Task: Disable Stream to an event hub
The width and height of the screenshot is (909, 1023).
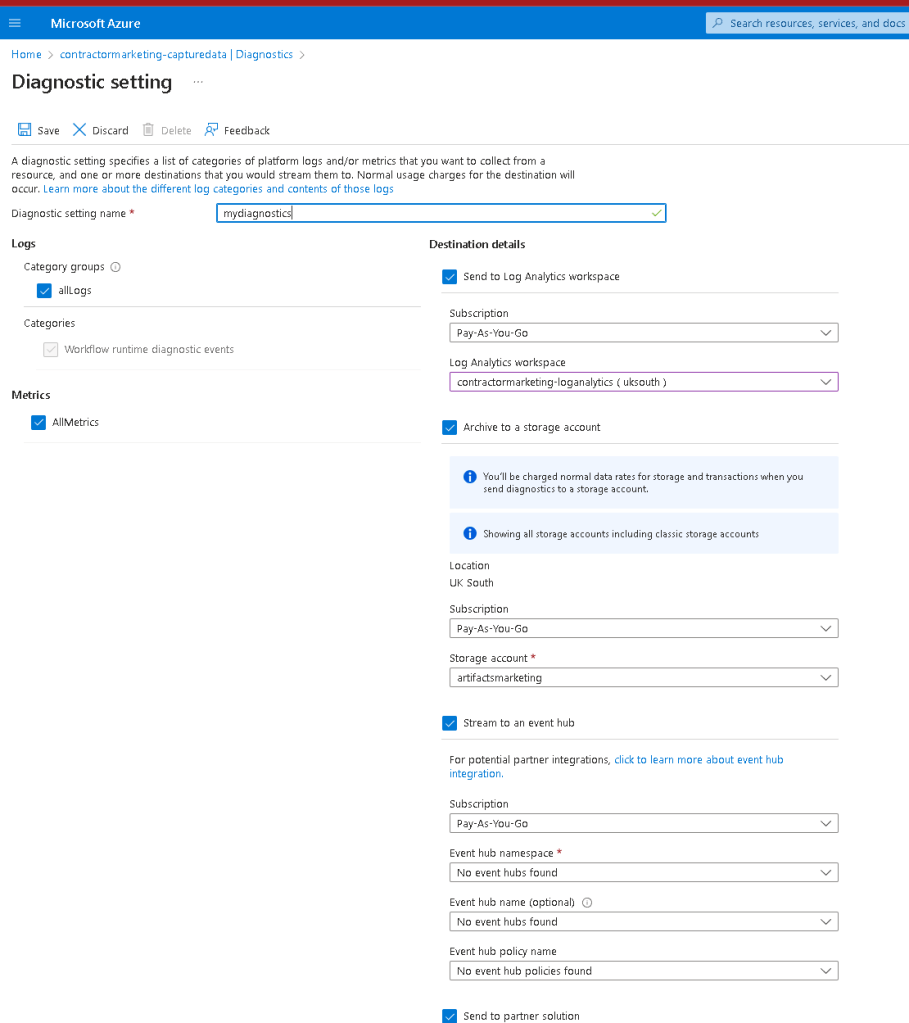Action: [x=450, y=723]
